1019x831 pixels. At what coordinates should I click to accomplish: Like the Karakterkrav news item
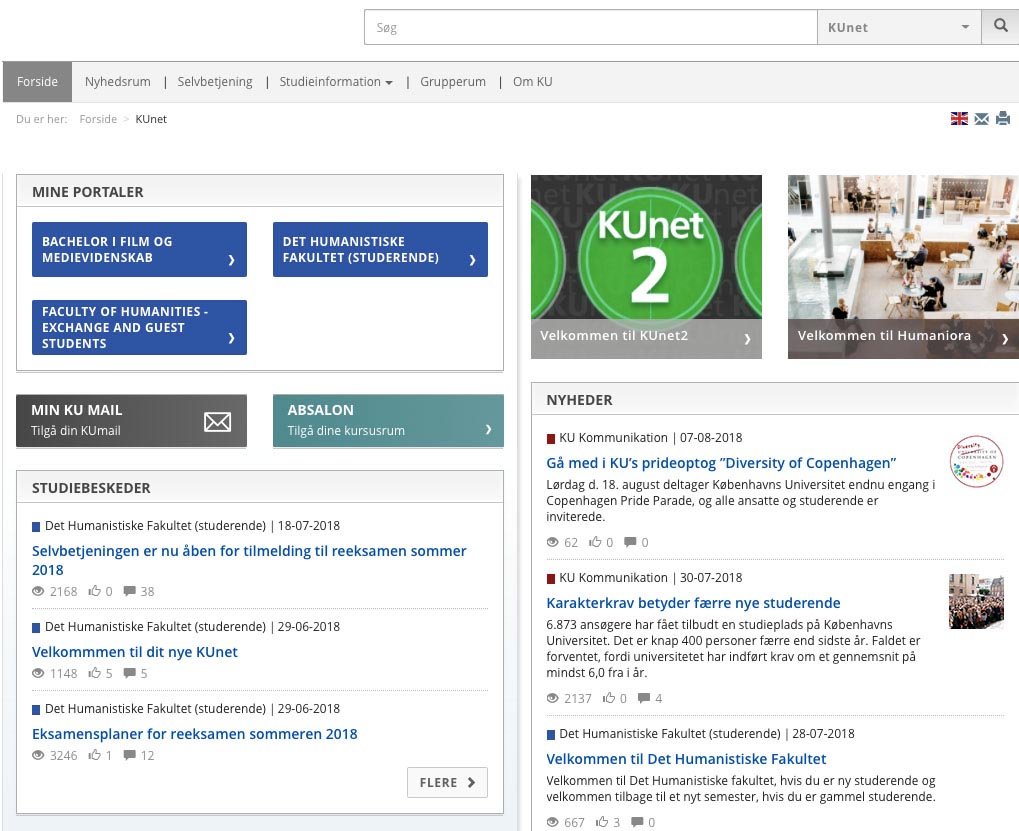609,697
